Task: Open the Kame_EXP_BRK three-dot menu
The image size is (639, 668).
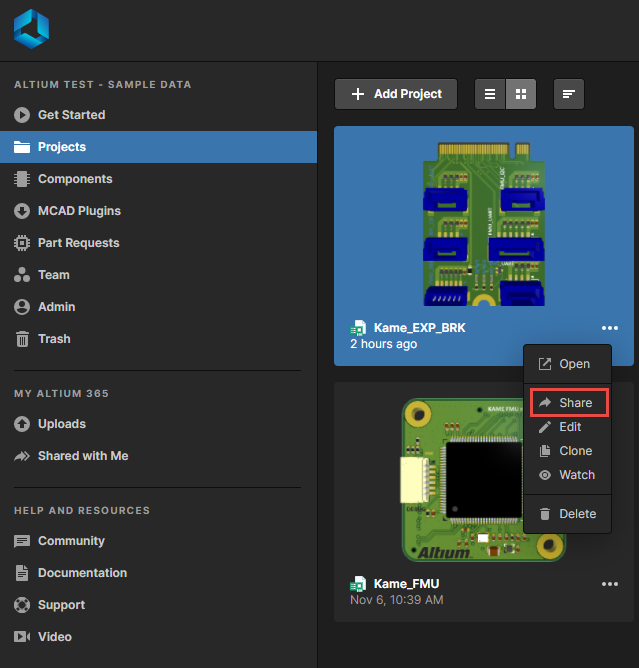Action: [x=610, y=328]
